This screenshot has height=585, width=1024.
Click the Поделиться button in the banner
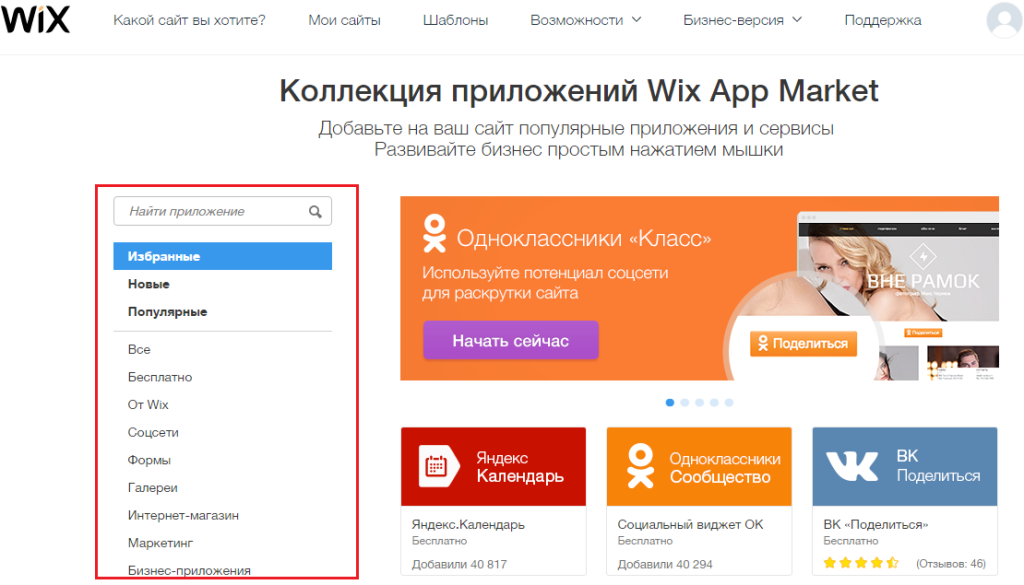pyautogui.click(x=804, y=343)
